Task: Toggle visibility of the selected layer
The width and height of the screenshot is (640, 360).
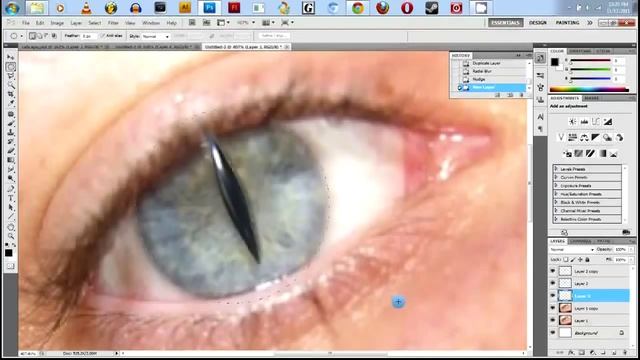Action: pyautogui.click(x=553, y=296)
